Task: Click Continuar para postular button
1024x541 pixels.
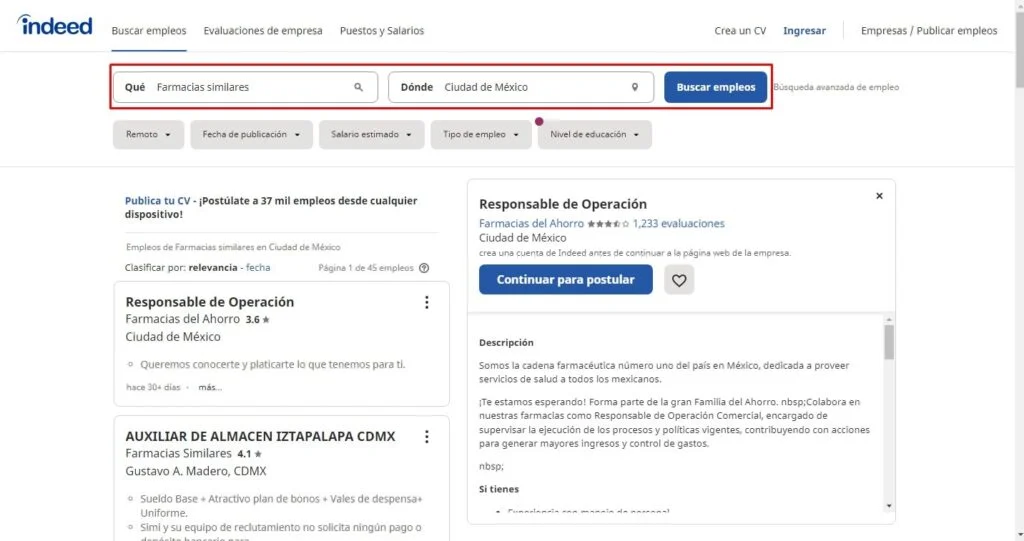Action: pos(566,280)
